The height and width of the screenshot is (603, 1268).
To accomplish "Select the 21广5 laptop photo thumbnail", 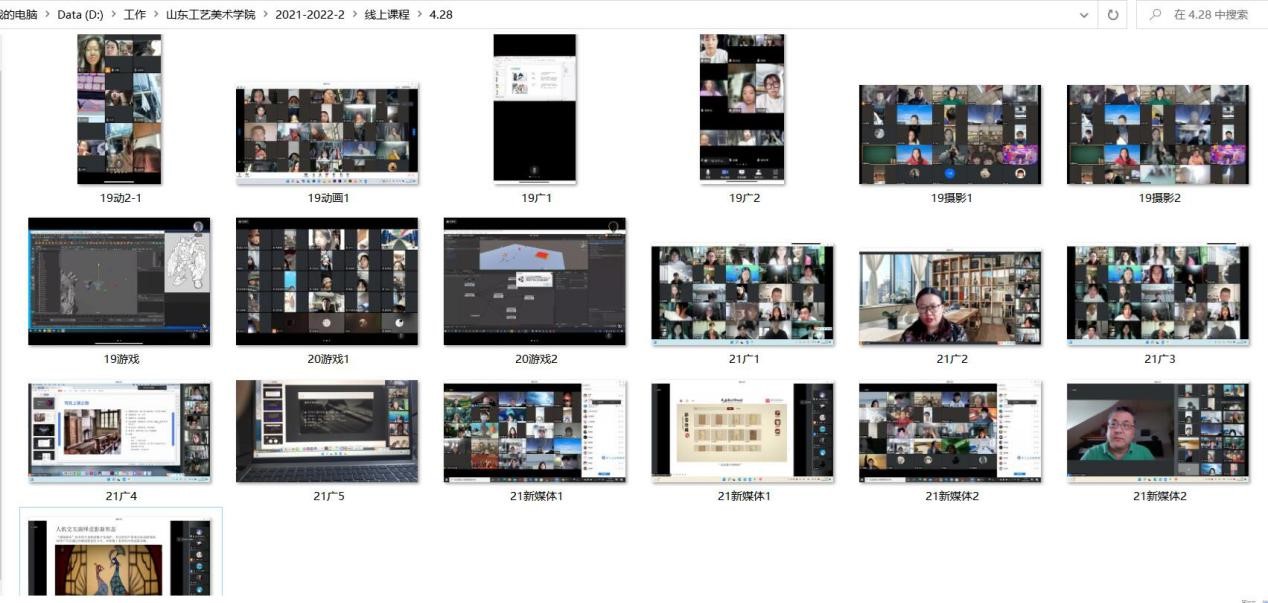I will click(x=327, y=432).
